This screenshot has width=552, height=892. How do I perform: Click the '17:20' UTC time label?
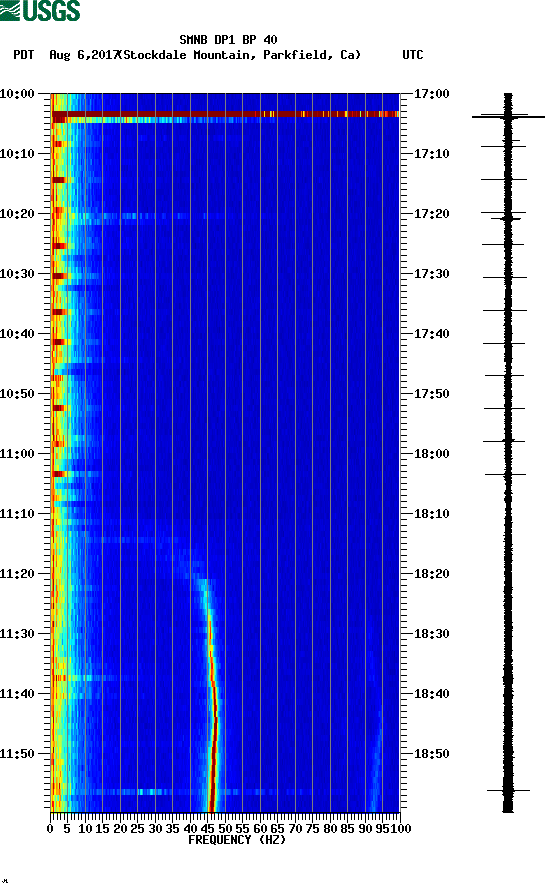pyautogui.click(x=431, y=214)
